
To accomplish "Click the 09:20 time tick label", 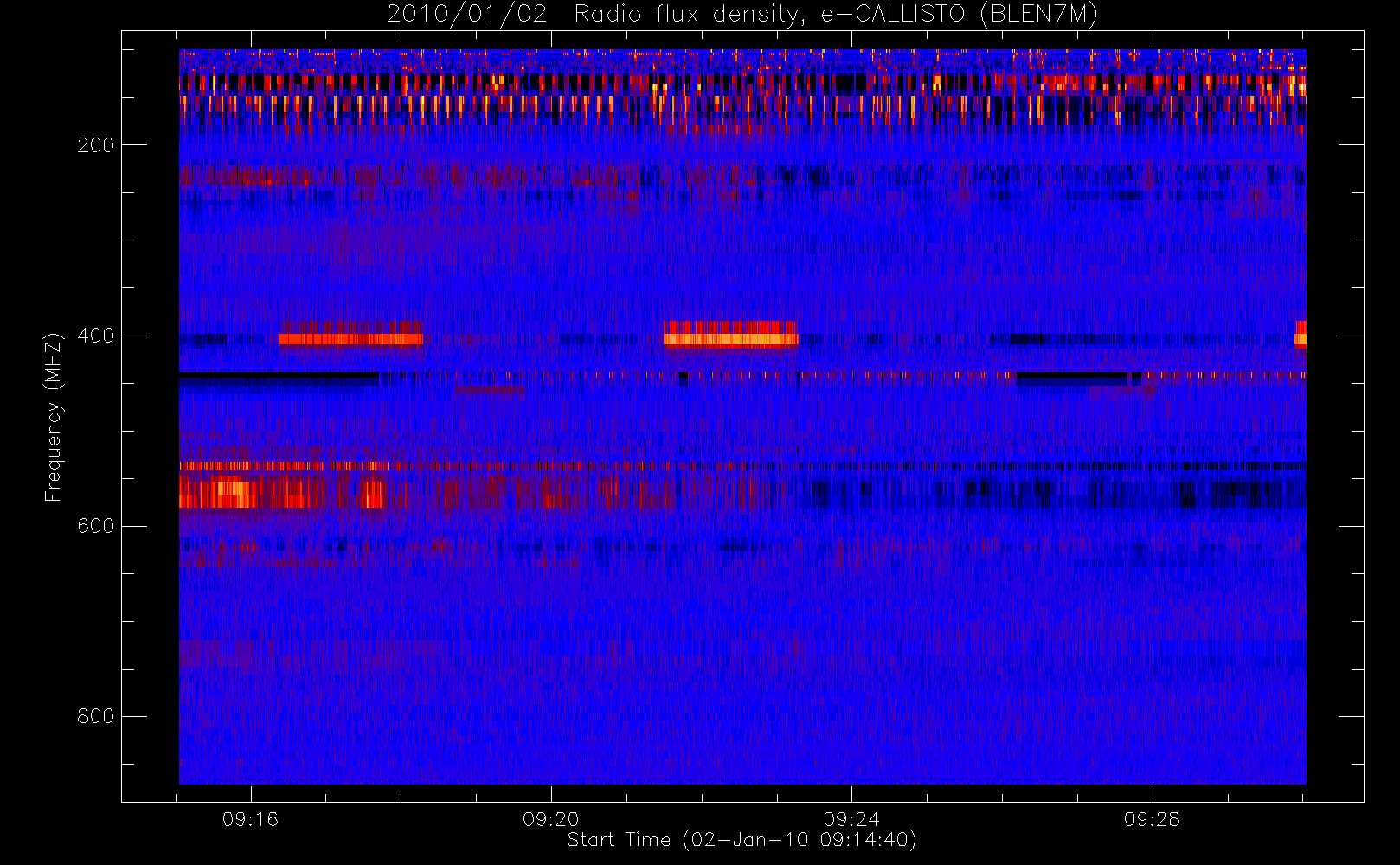I will [551, 819].
